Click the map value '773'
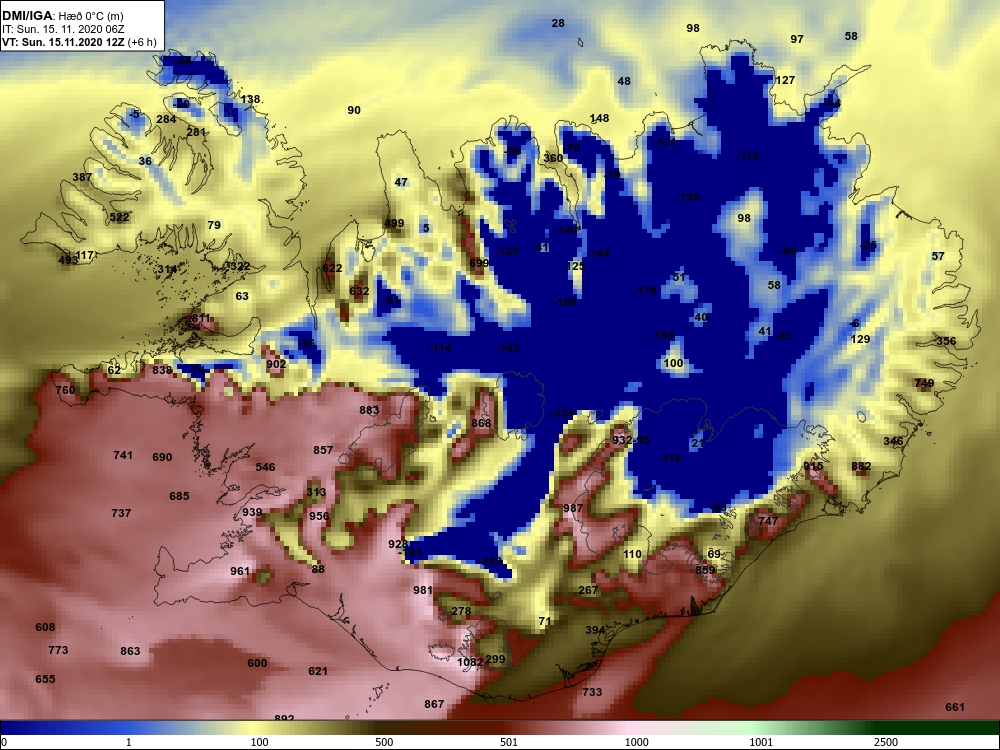This screenshot has height=750, width=1000. tap(58, 651)
